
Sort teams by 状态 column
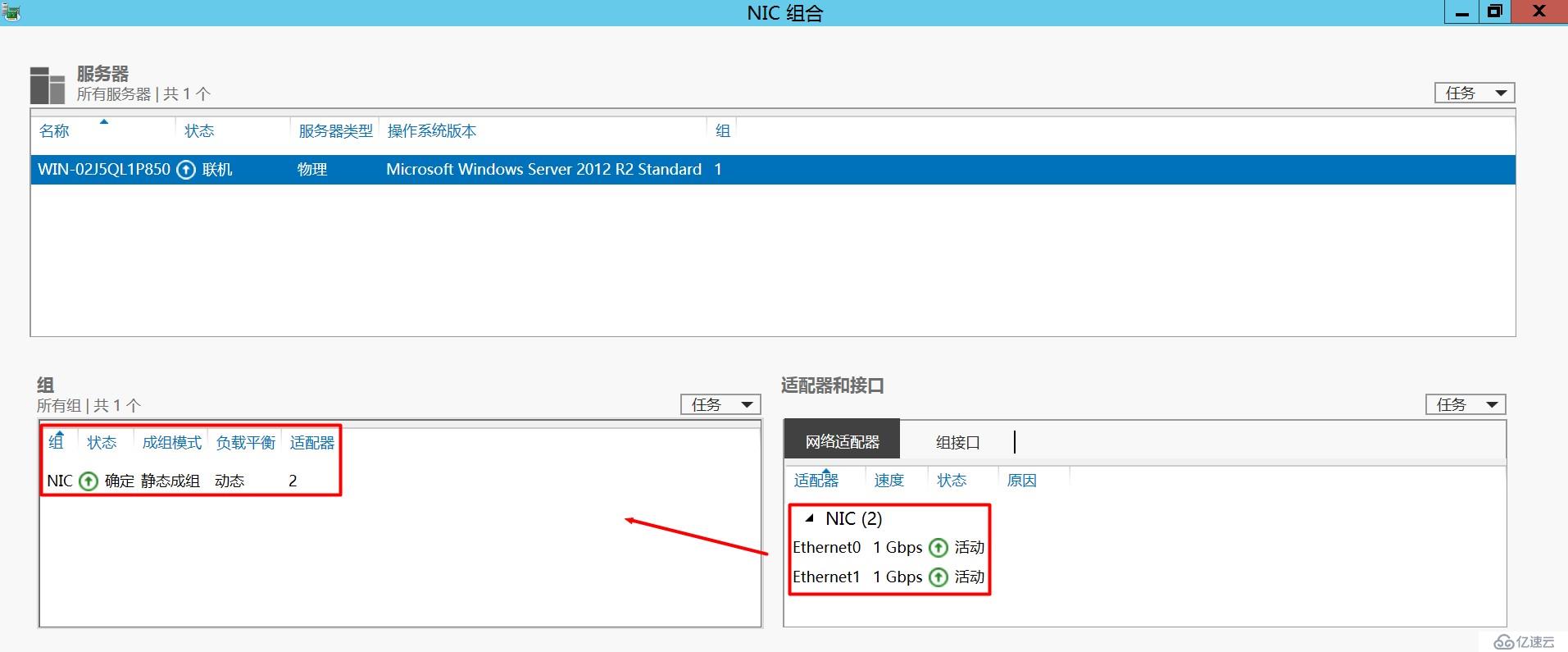[x=102, y=442]
